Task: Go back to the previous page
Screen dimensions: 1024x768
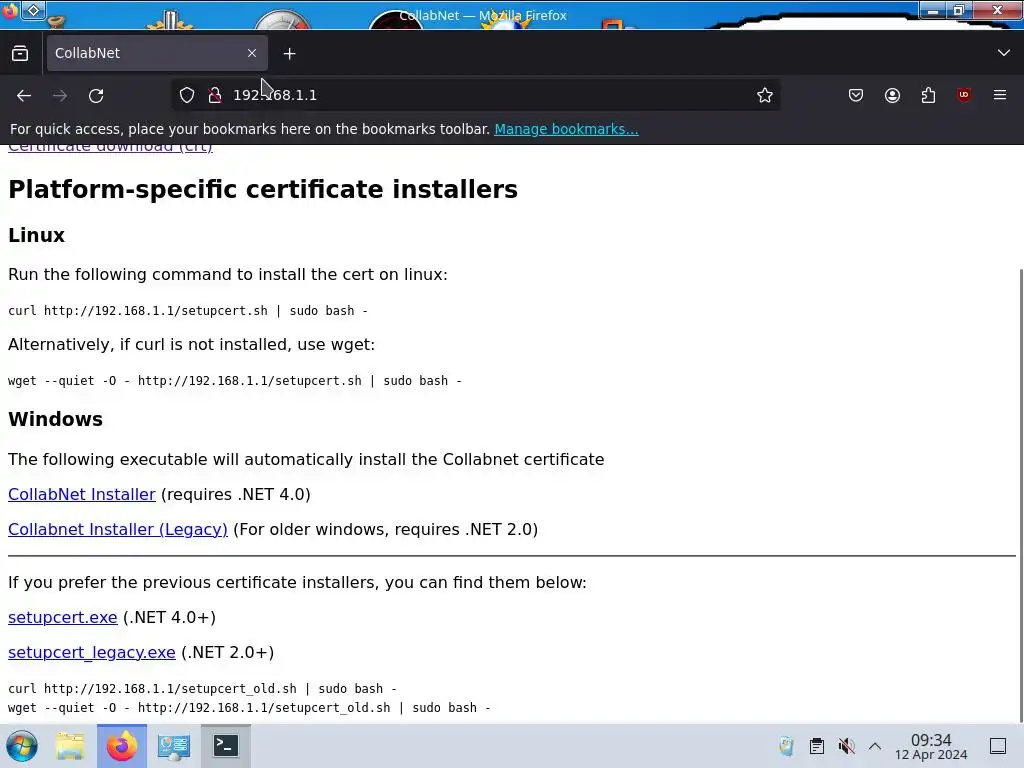Action: click(x=24, y=95)
